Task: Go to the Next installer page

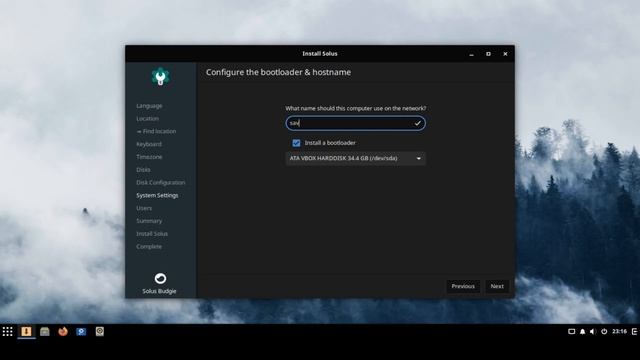Action: (x=497, y=286)
